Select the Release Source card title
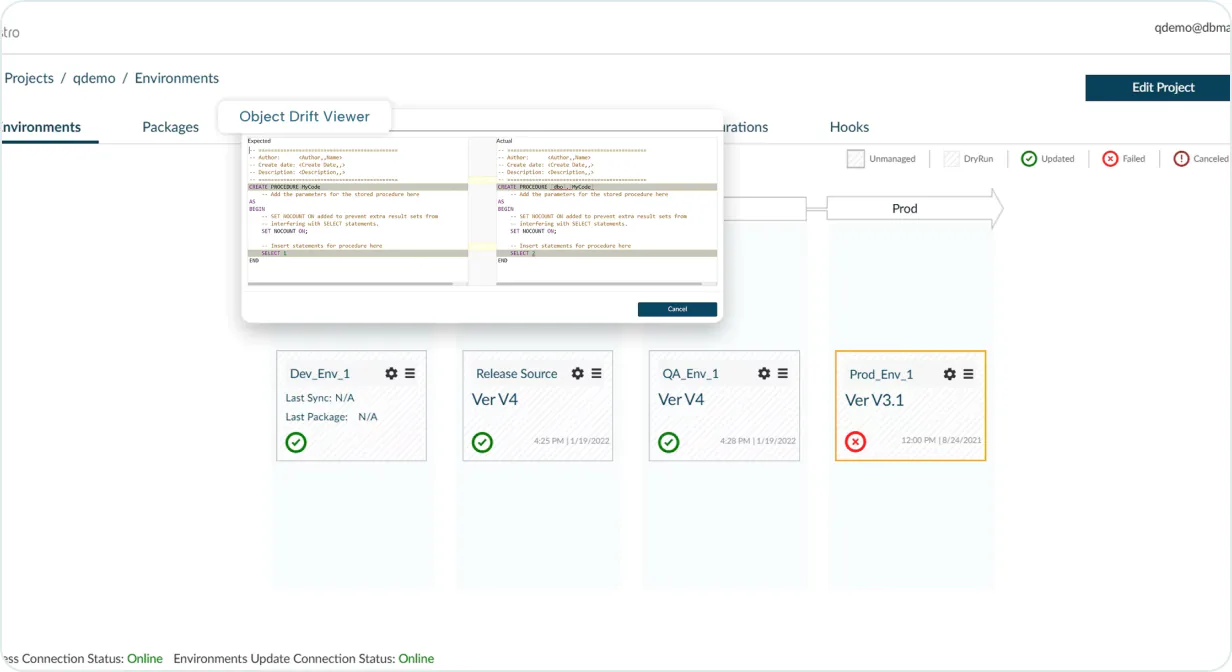The image size is (1232, 672). click(516, 374)
